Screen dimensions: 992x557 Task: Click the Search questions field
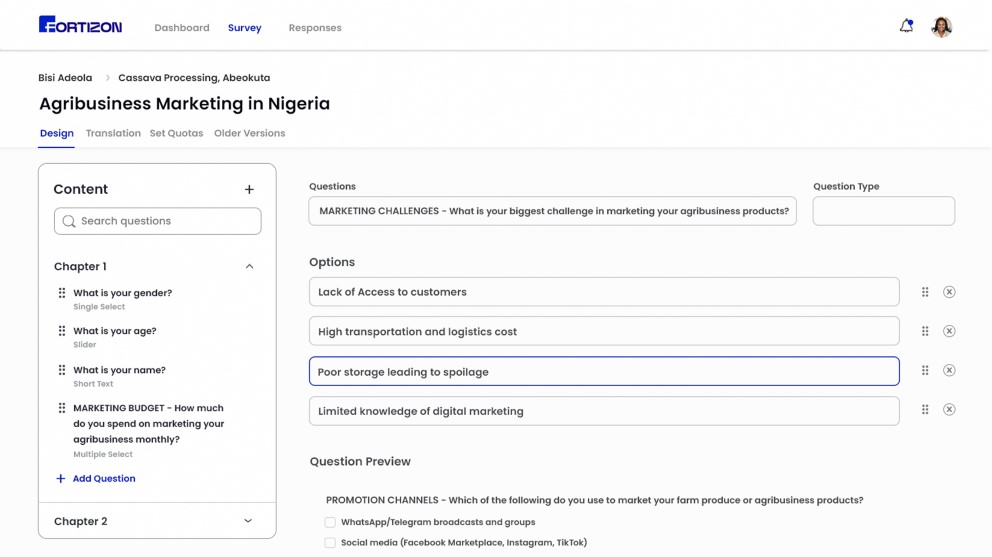point(158,221)
